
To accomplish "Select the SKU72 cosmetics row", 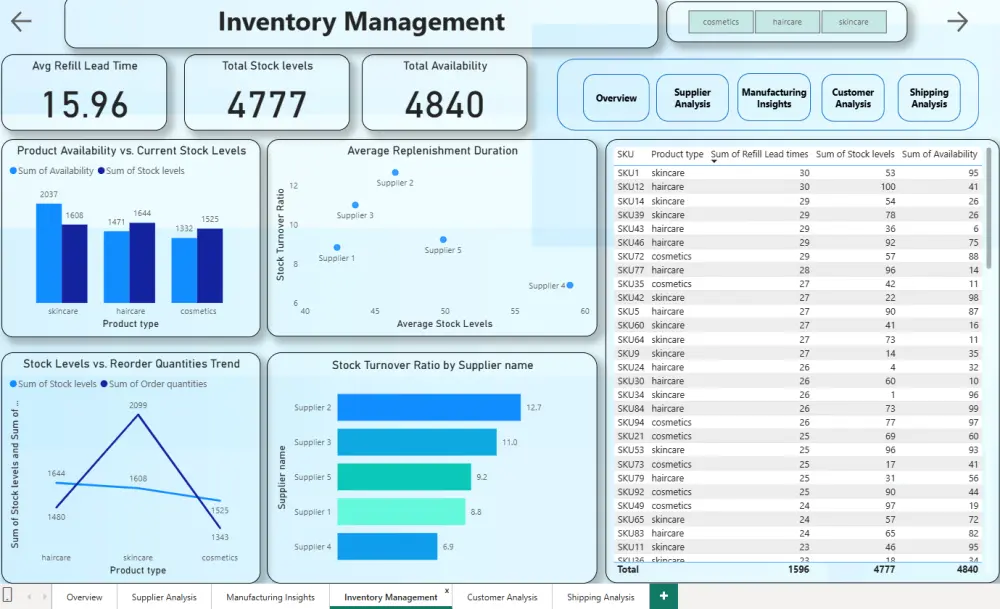I will (797, 256).
